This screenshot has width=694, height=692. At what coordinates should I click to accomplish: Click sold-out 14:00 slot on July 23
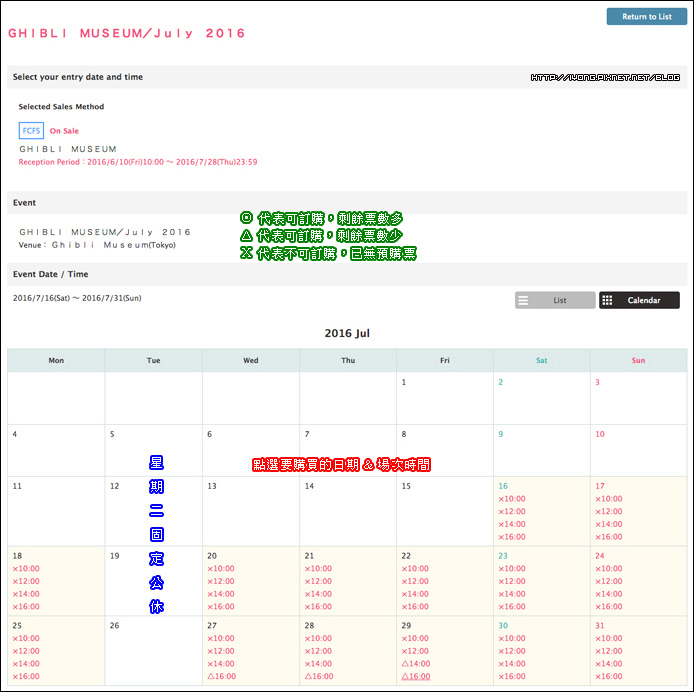(512, 594)
